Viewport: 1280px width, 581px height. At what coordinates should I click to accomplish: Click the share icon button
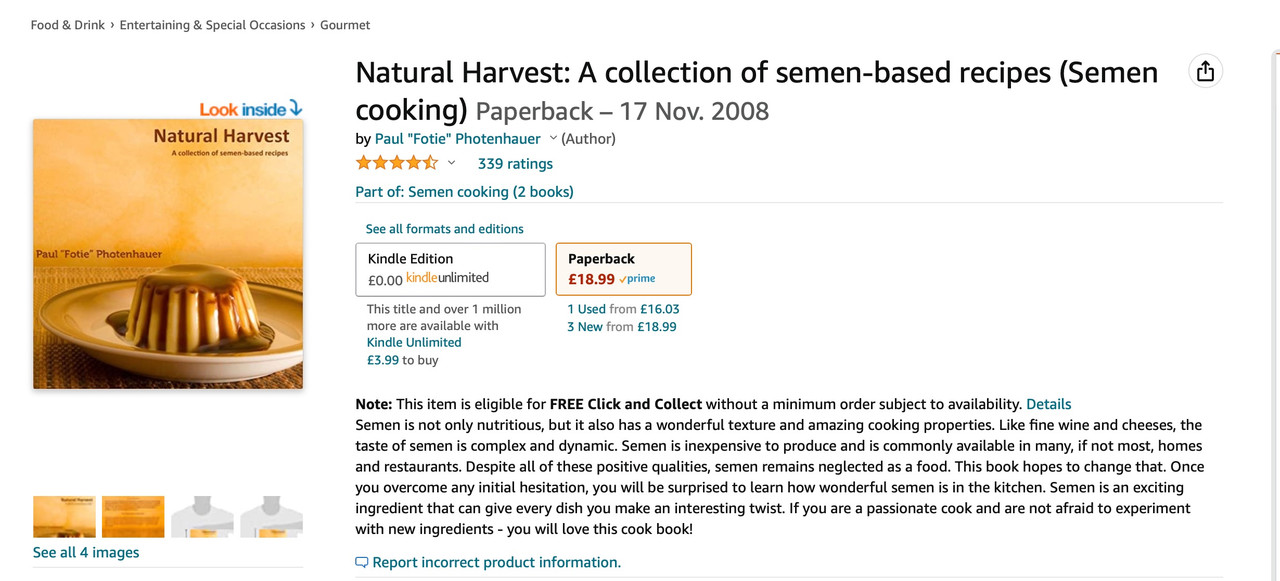pos(1205,71)
